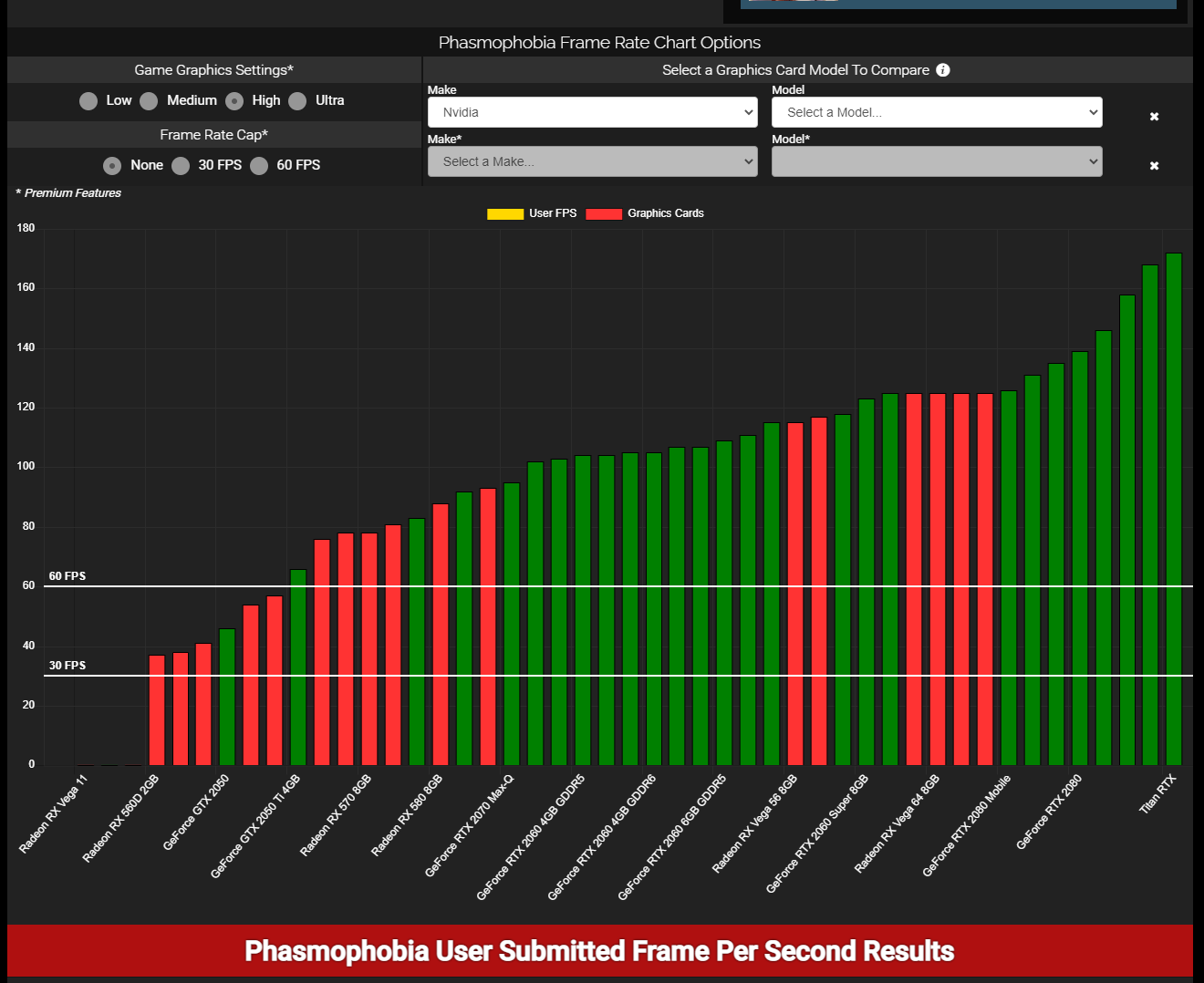Image resolution: width=1204 pixels, height=983 pixels.
Task: Click the GeForce RTX 2080 axis label
Action: tap(1049, 812)
